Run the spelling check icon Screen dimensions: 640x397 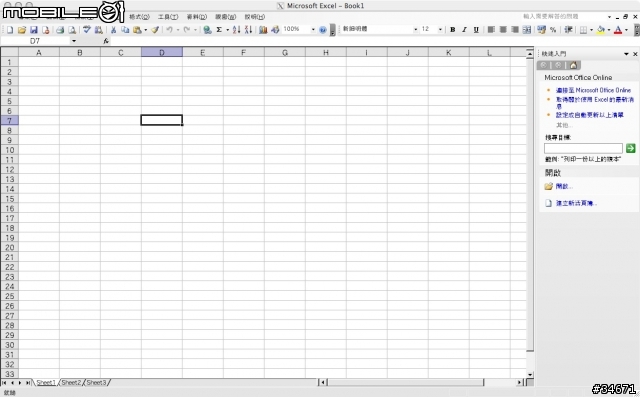(87, 29)
